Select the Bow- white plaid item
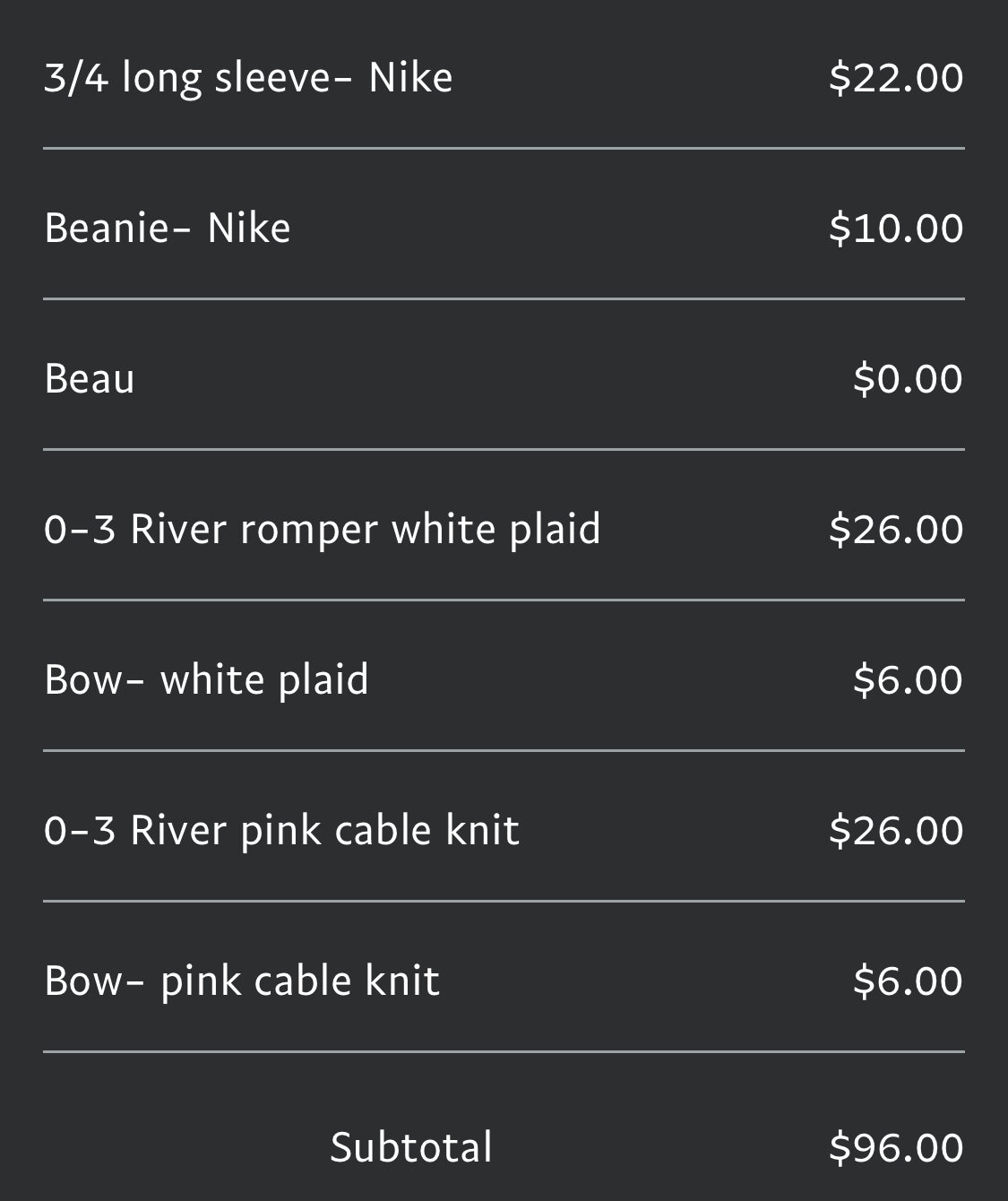The image size is (1008, 1201). point(206,679)
